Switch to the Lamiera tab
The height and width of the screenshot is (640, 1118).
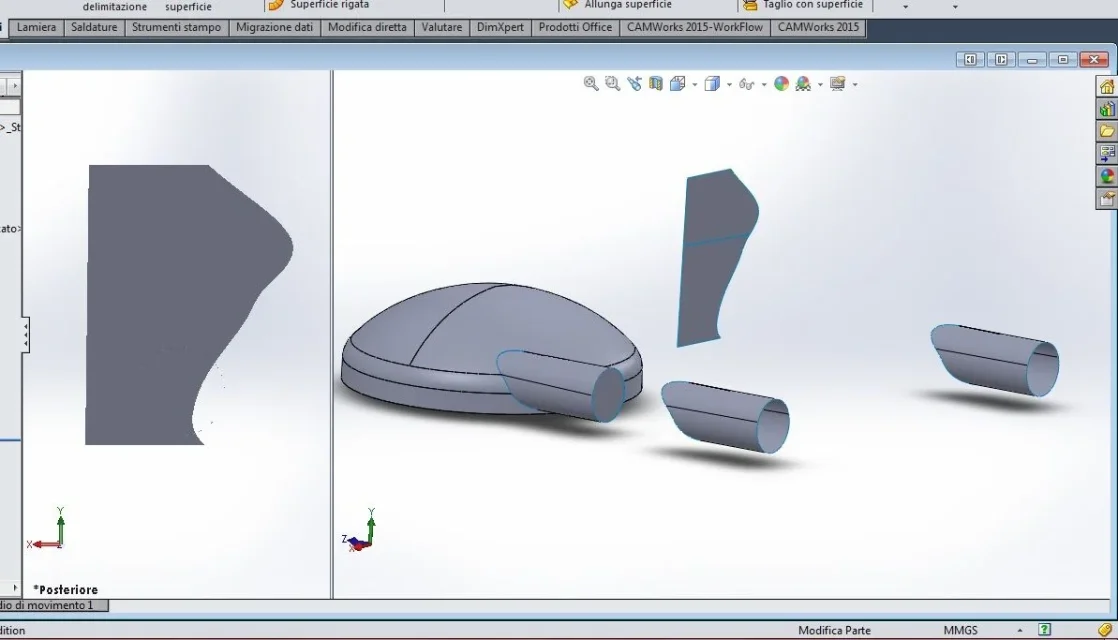point(36,27)
